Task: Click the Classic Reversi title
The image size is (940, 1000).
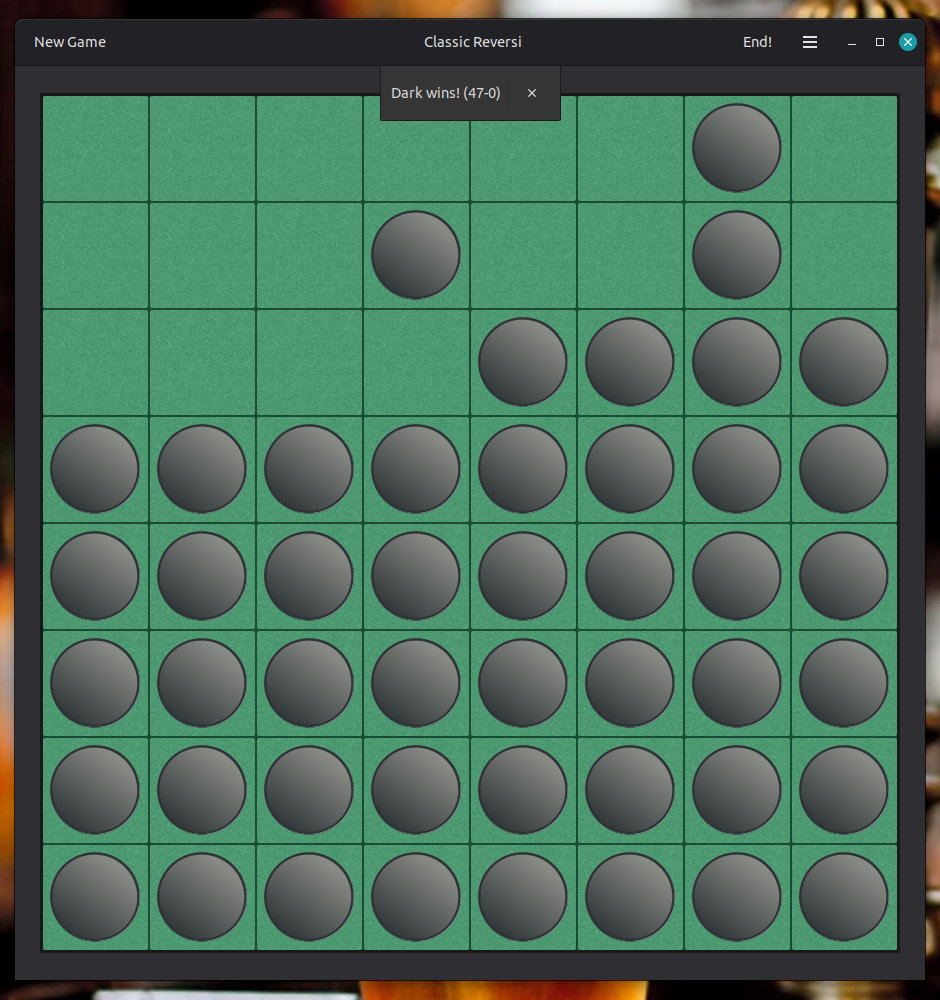Action: click(473, 42)
